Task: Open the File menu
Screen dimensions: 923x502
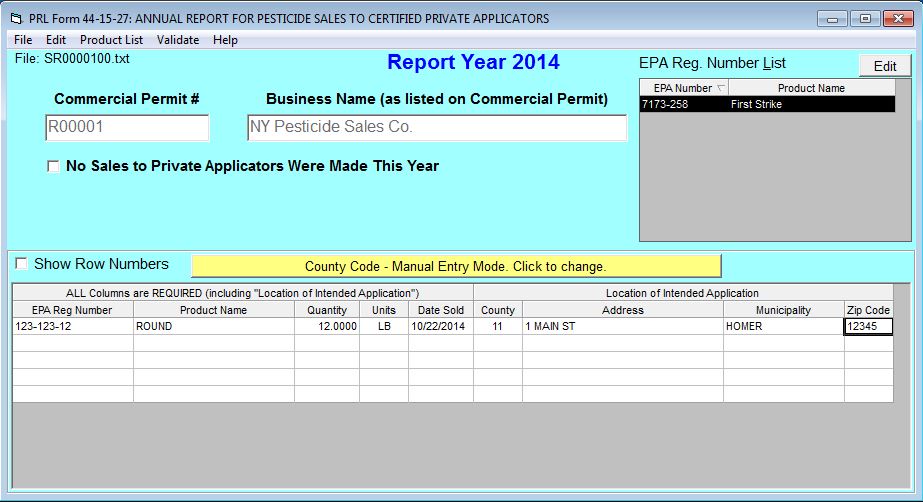Action: (23, 40)
